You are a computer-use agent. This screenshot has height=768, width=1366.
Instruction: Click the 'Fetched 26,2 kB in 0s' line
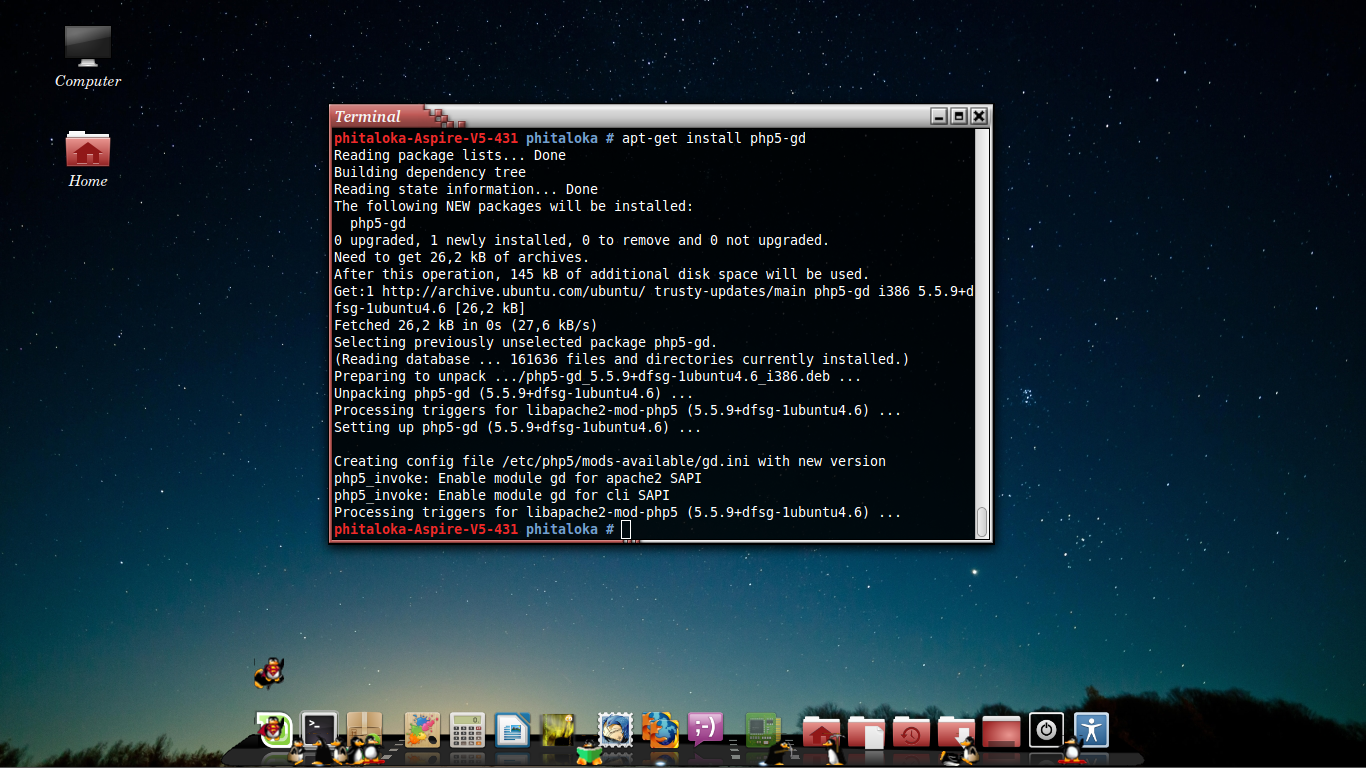[466, 325]
